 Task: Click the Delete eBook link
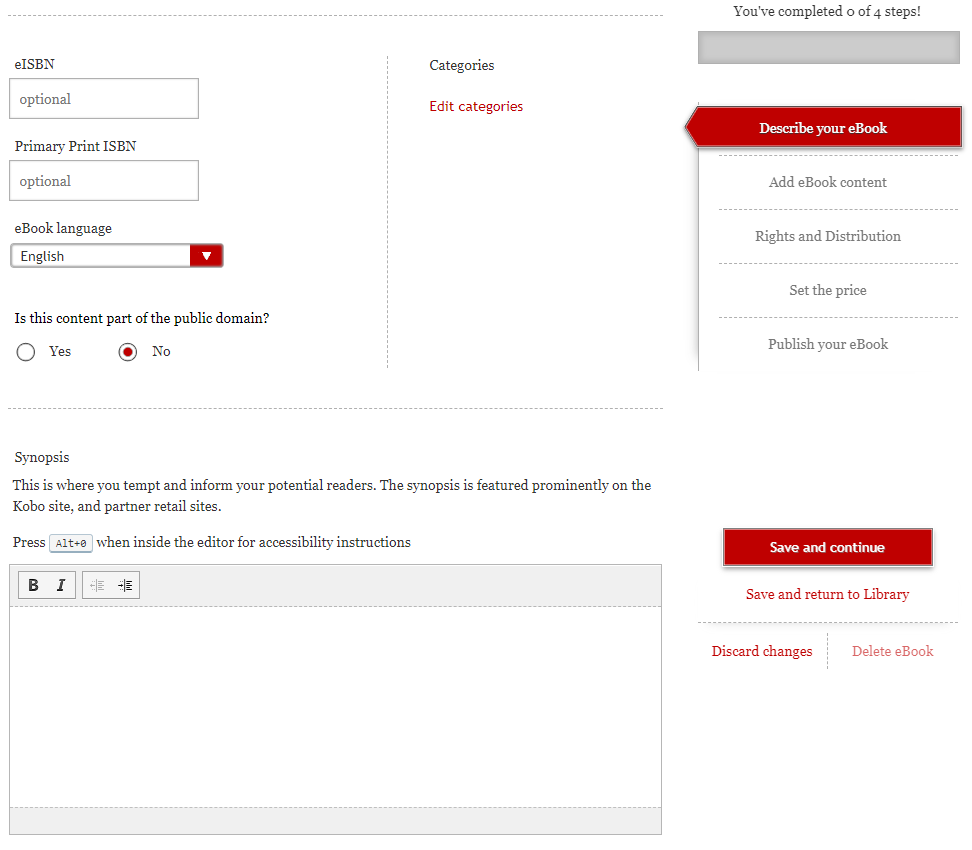892,651
